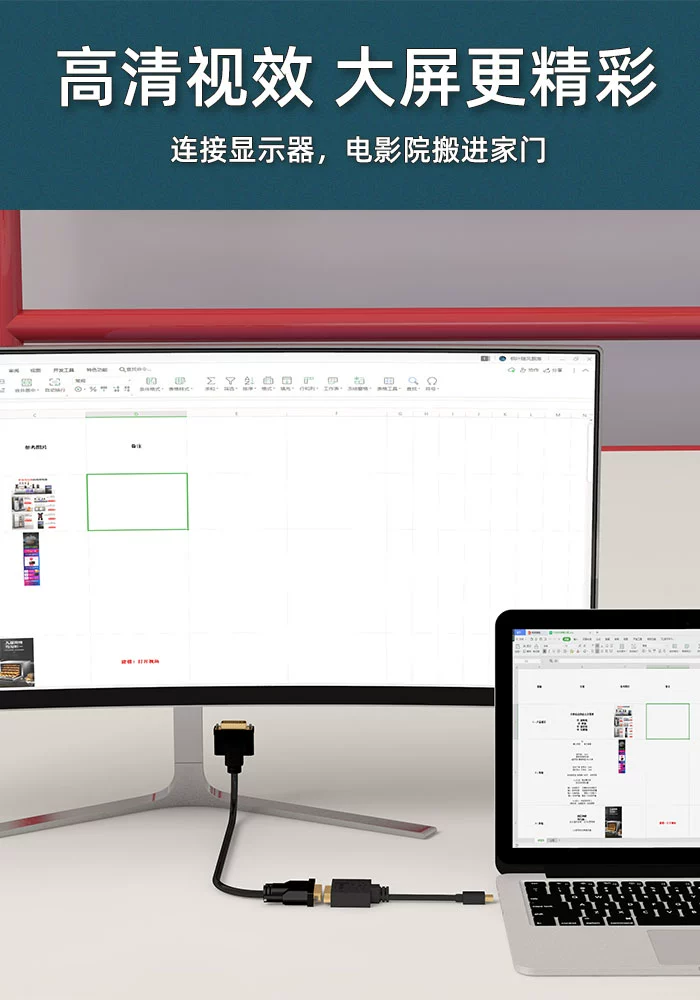Switch to the View tab
700x1000 pixels.
coord(36,370)
